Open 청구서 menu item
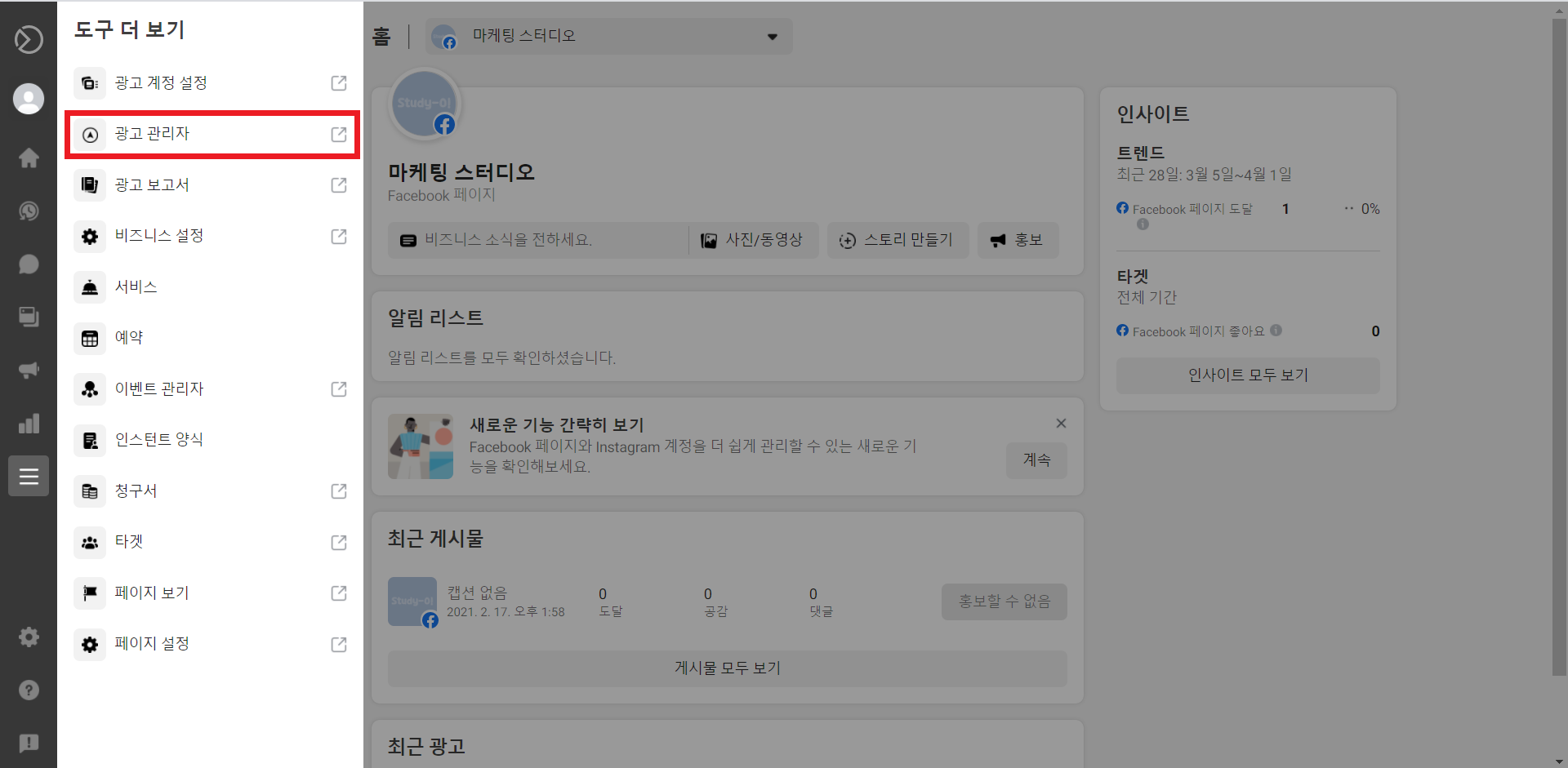 (x=212, y=491)
